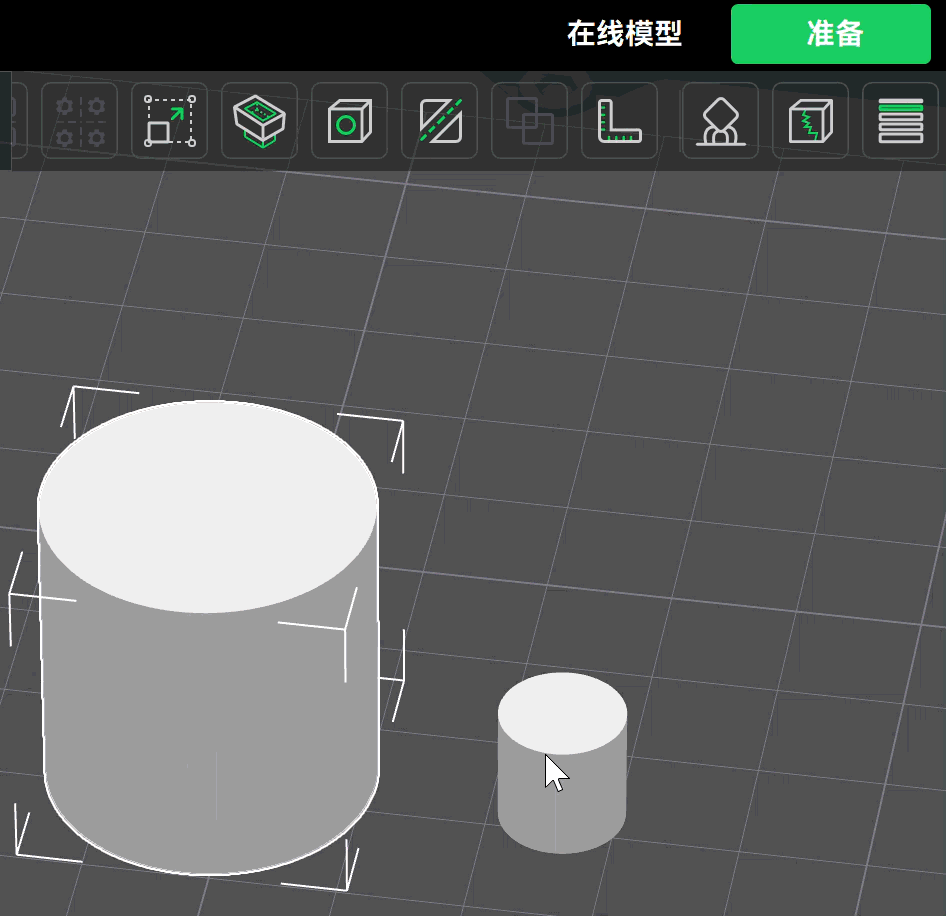Select the Scale tool
The height and width of the screenshot is (916, 946).
click(170, 121)
